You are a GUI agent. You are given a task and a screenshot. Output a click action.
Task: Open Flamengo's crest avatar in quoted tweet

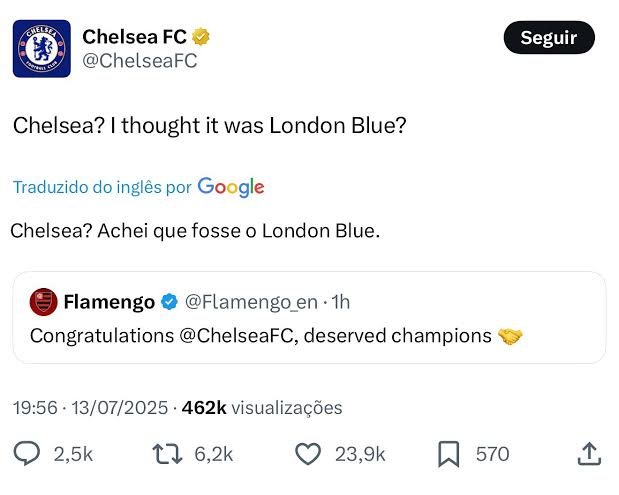[x=43, y=302]
